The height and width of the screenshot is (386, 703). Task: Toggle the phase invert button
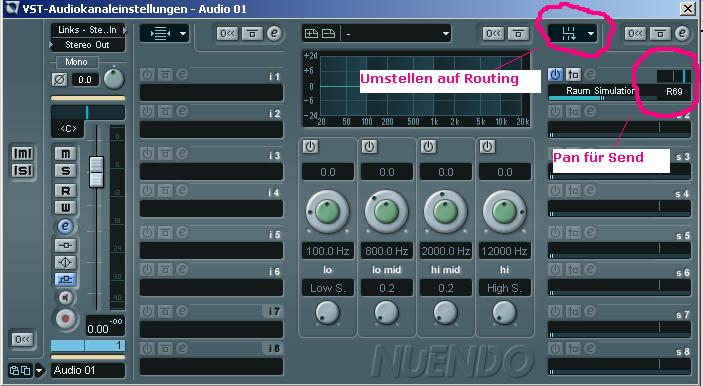pyautogui.click(x=60, y=80)
